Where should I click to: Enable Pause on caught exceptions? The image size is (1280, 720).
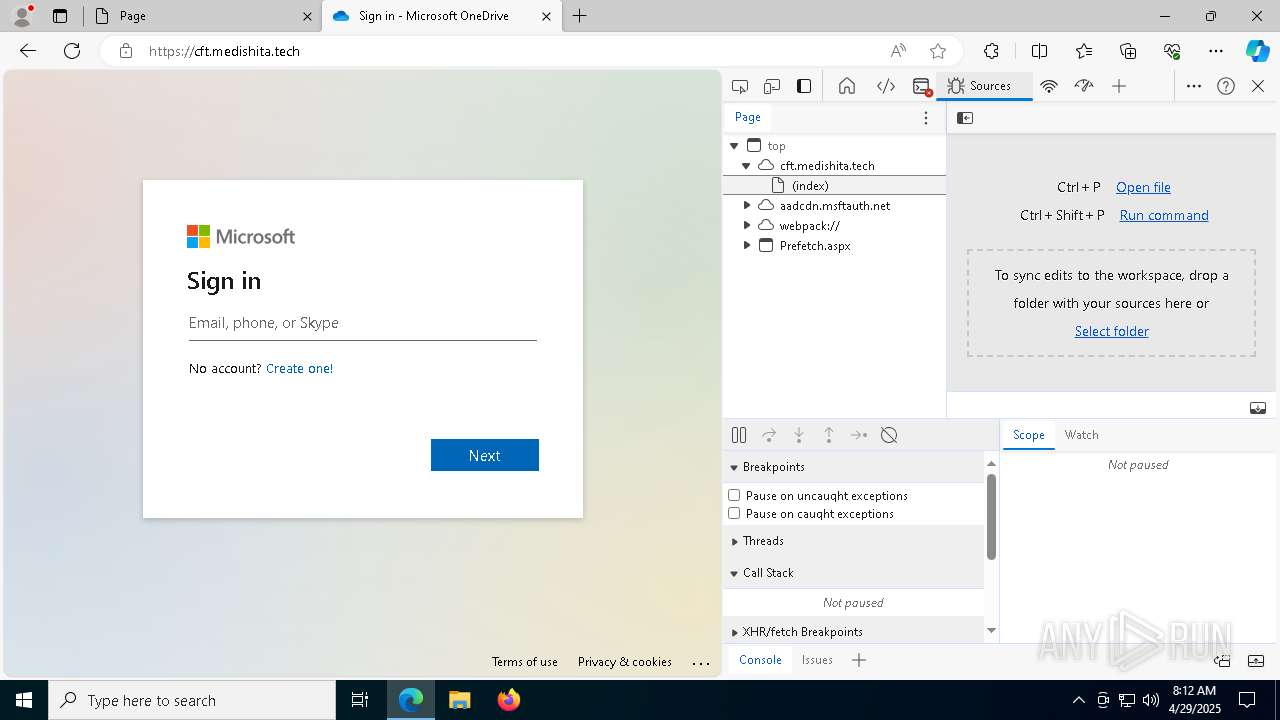tap(734, 513)
